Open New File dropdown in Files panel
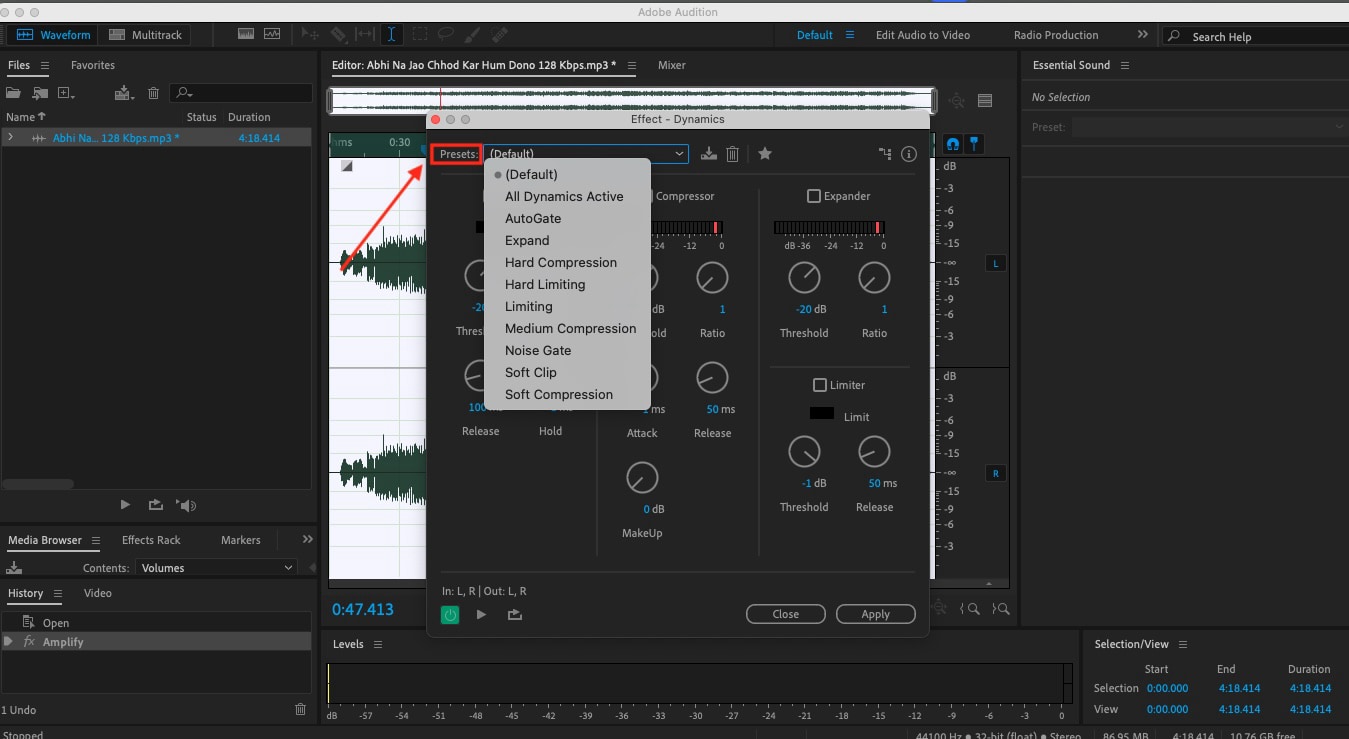 pos(67,93)
